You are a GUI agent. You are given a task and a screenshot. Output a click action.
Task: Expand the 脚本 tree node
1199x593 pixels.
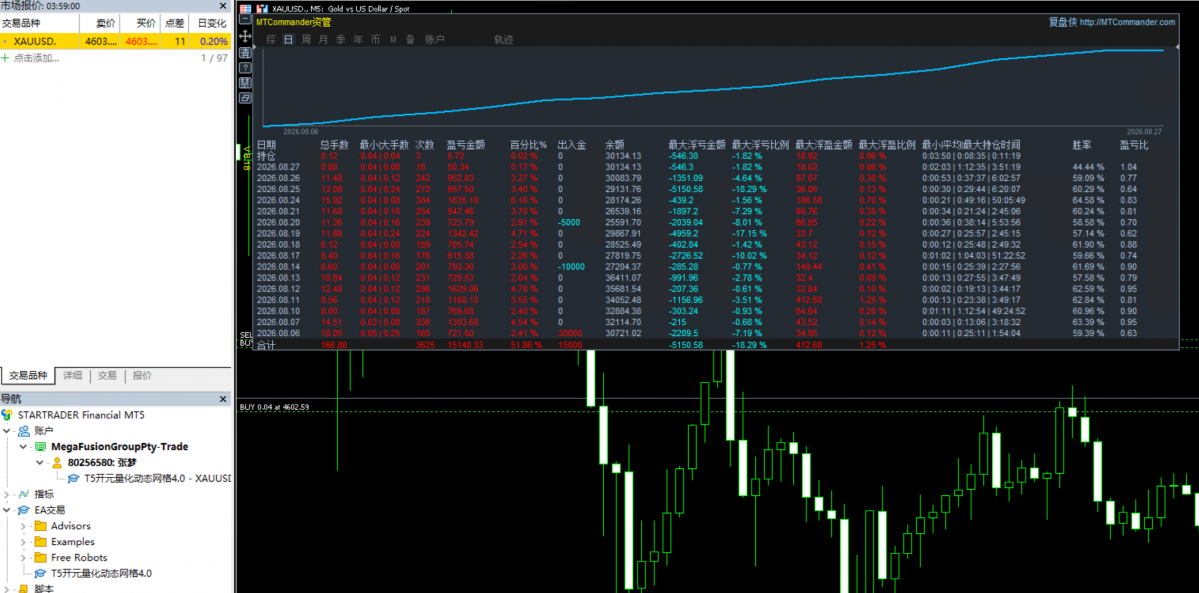point(7,589)
